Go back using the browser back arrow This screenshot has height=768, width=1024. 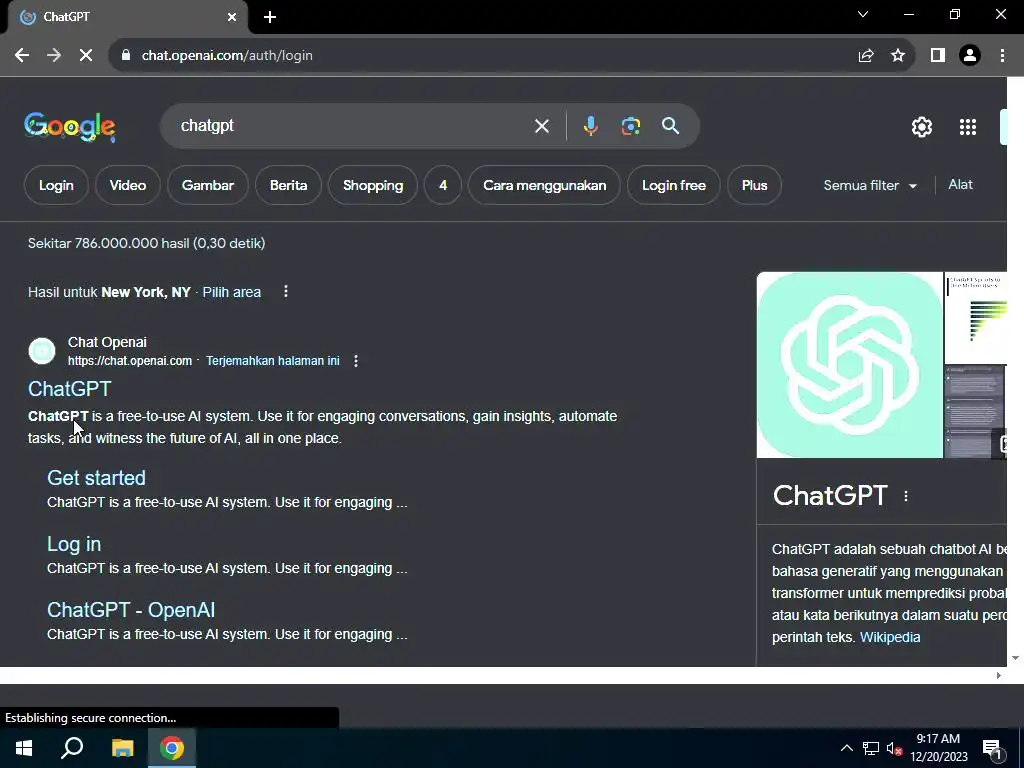pos(22,56)
